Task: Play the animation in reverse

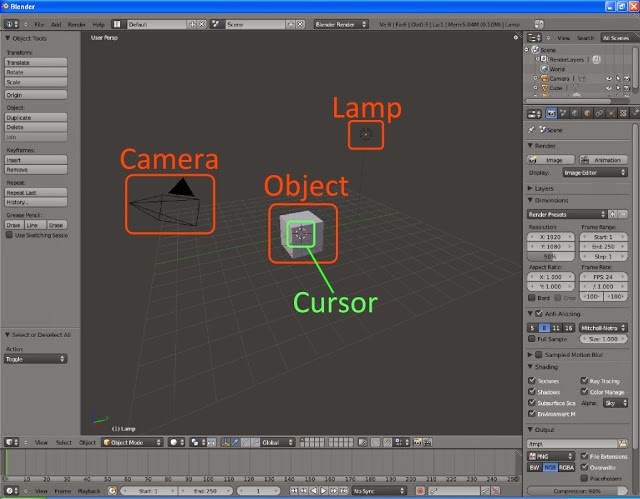Action: coord(314,491)
